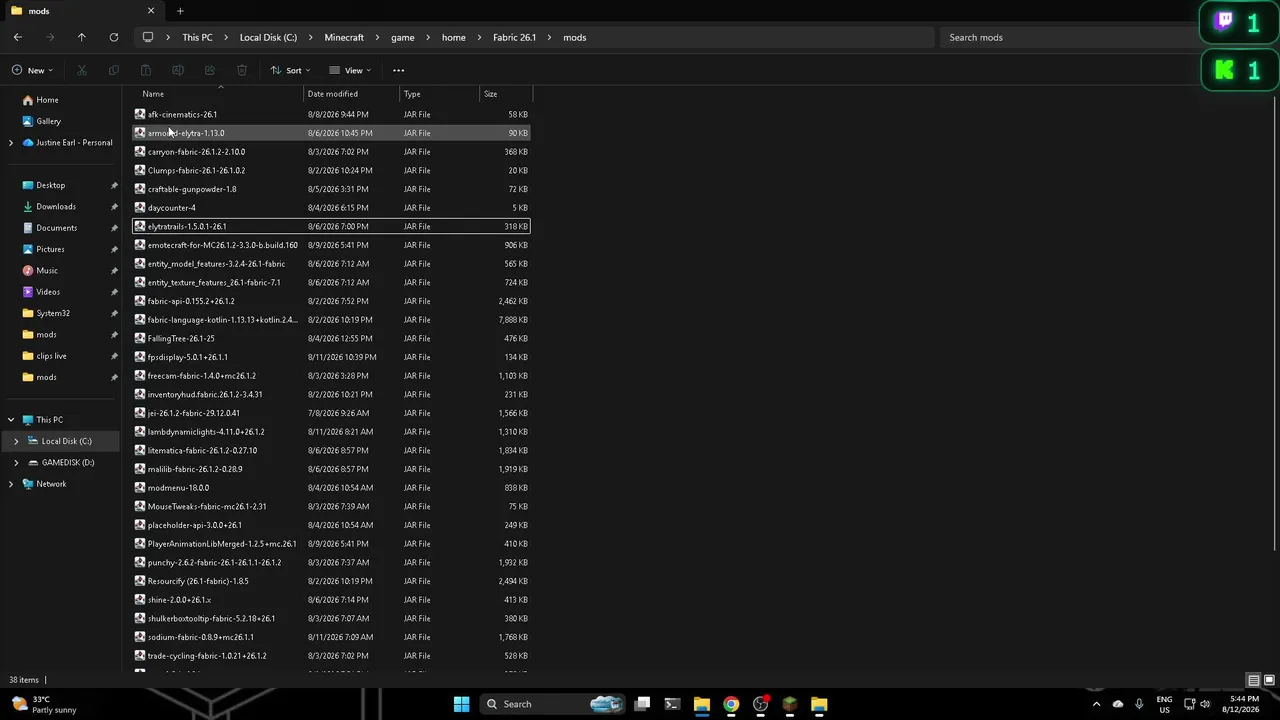Click the mods tab title
The image size is (1280, 720).
tap(39, 11)
